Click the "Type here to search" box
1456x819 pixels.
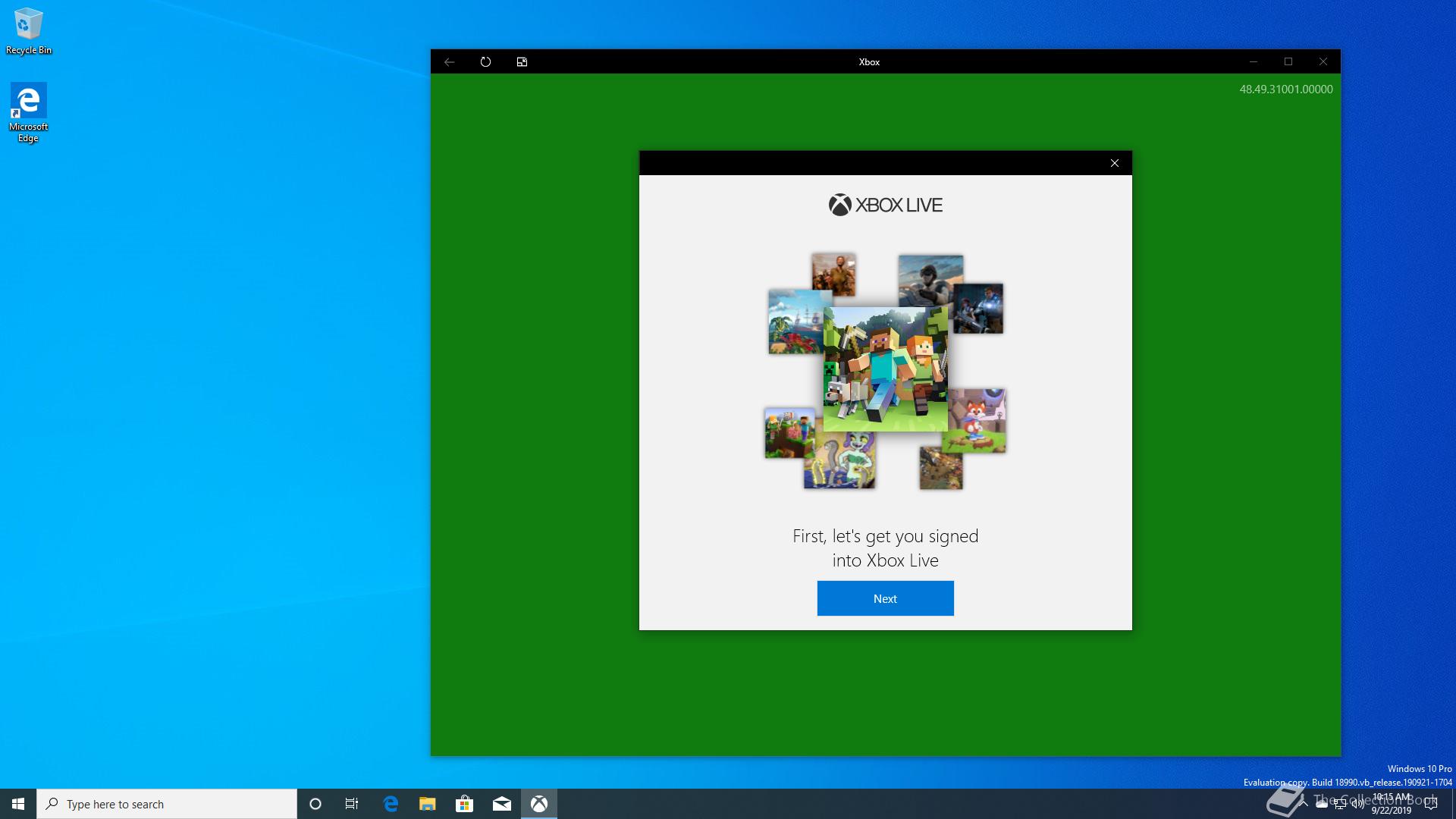pyautogui.click(x=167, y=804)
